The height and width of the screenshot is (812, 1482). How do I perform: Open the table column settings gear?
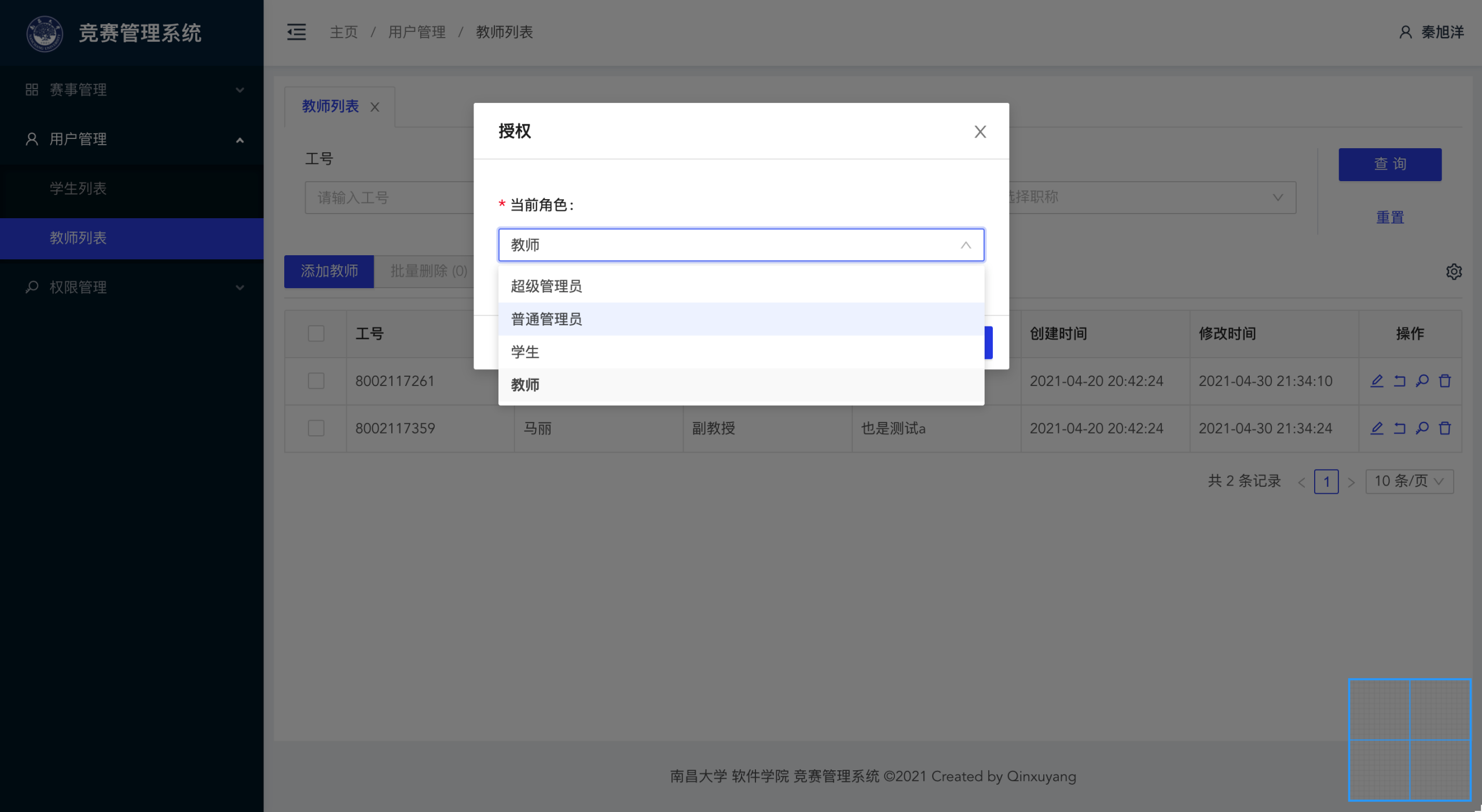click(x=1454, y=271)
